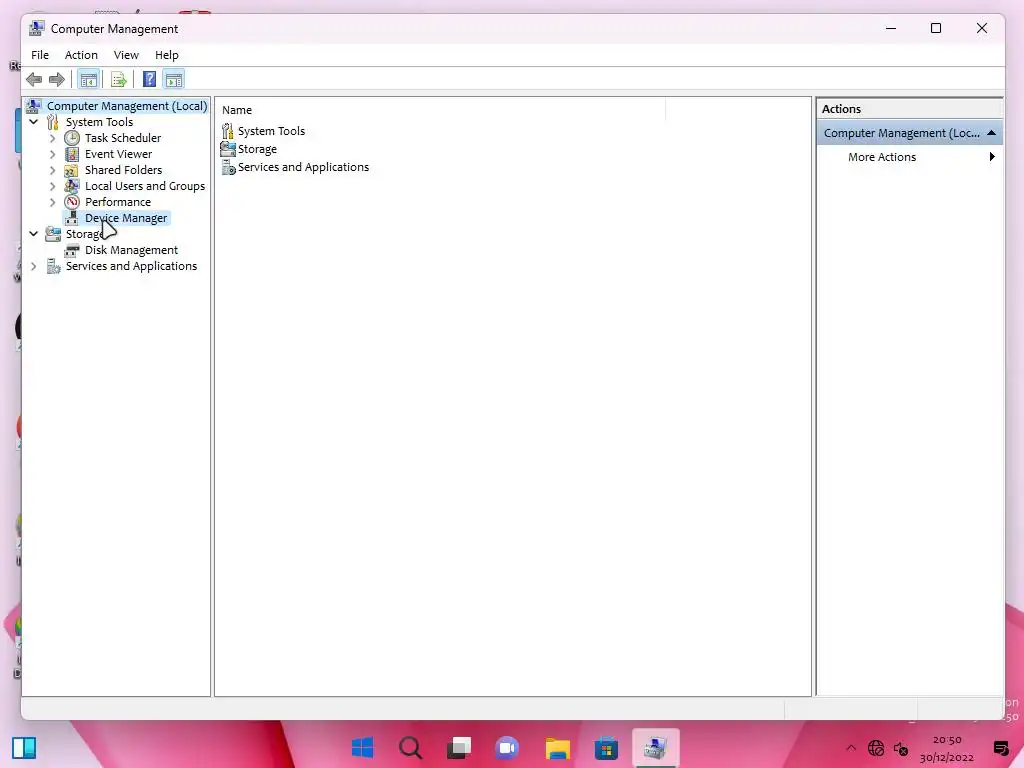1024x768 pixels.
Task: Select Performance label in the tree
Action: [x=118, y=202]
